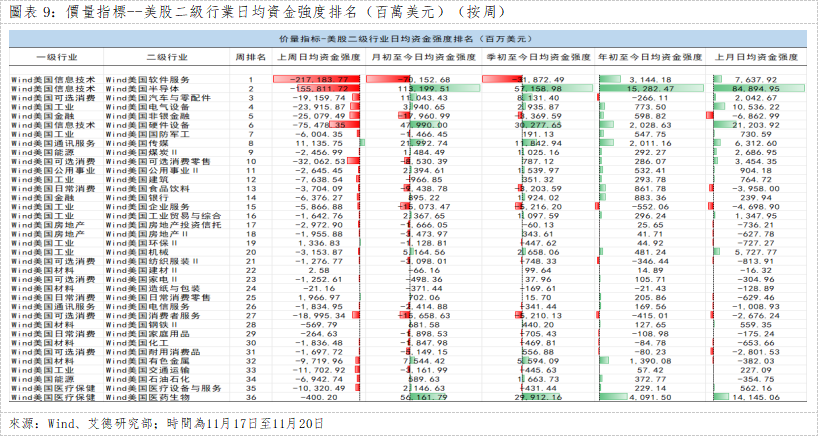The width and height of the screenshot is (819, 437).
Task: Click the value 14,145.06 for 医药生物
Action: 756,397
